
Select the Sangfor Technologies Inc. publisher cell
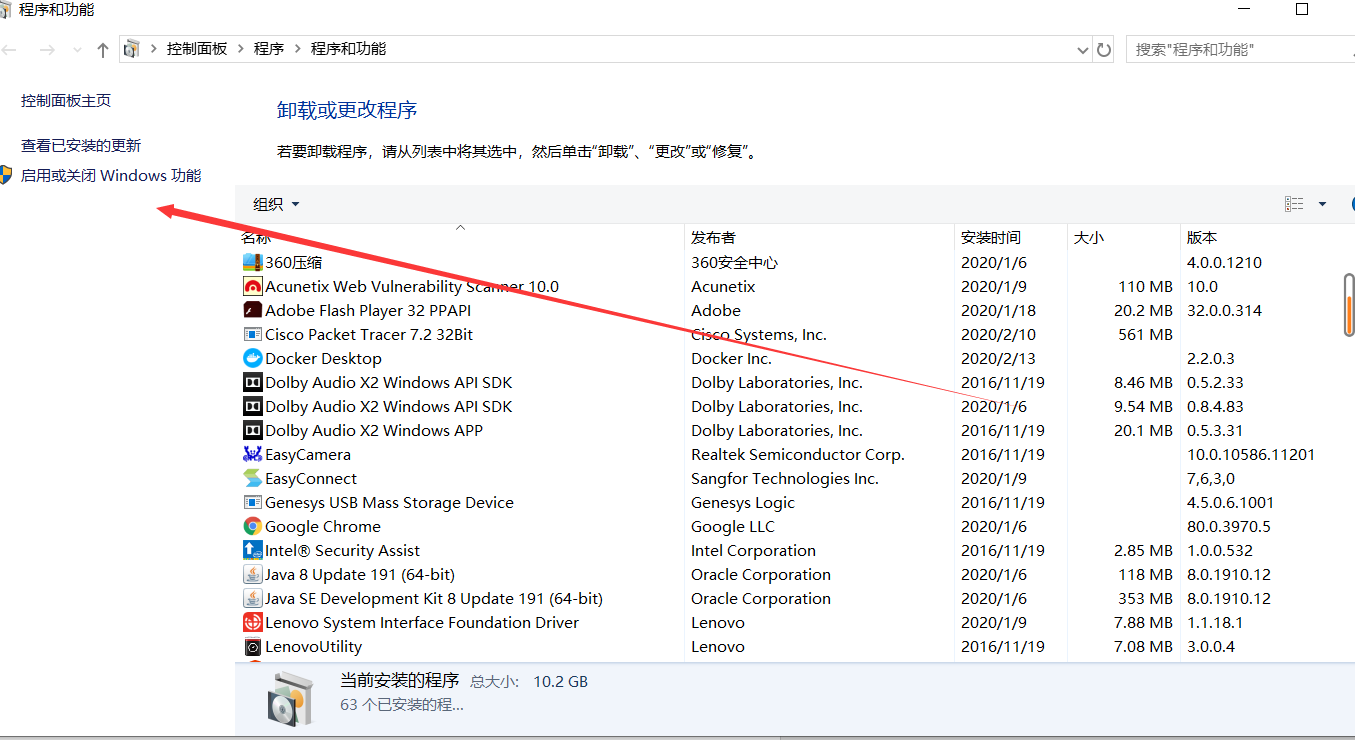pyautogui.click(x=785, y=478)
